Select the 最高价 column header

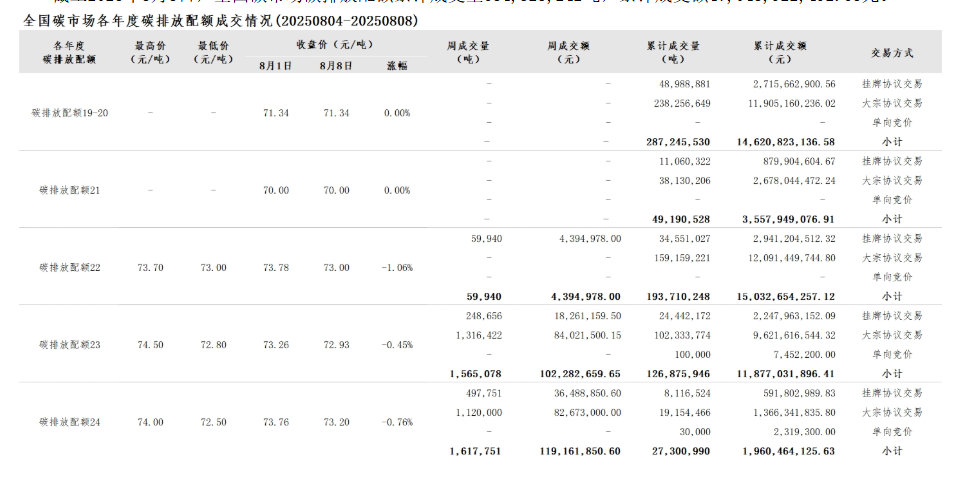[150, 52]
